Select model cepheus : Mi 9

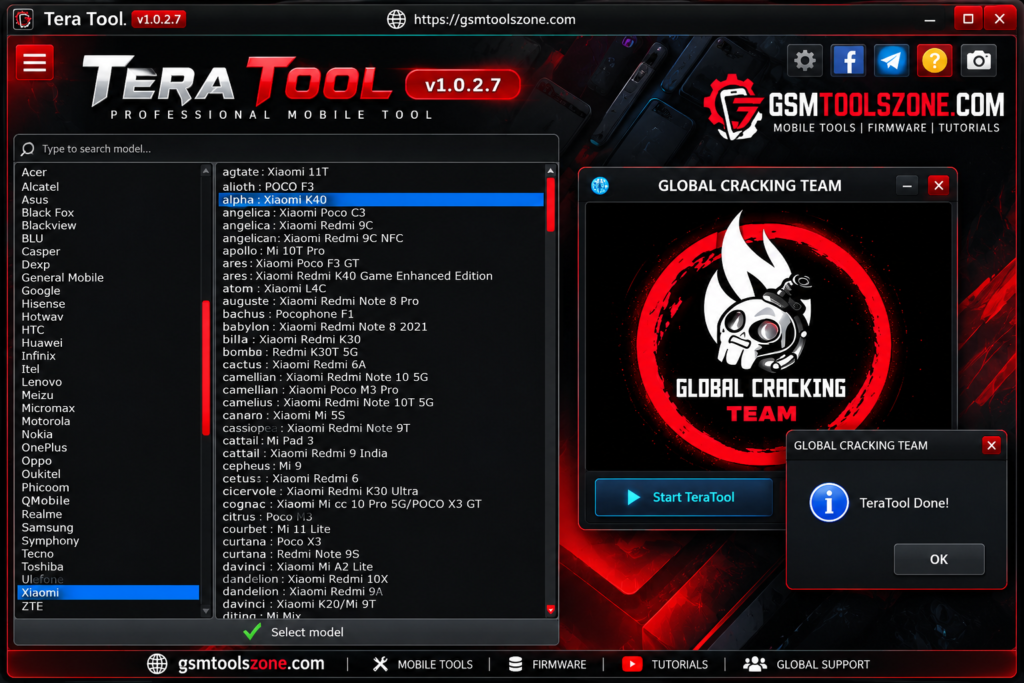click(381, 466)
